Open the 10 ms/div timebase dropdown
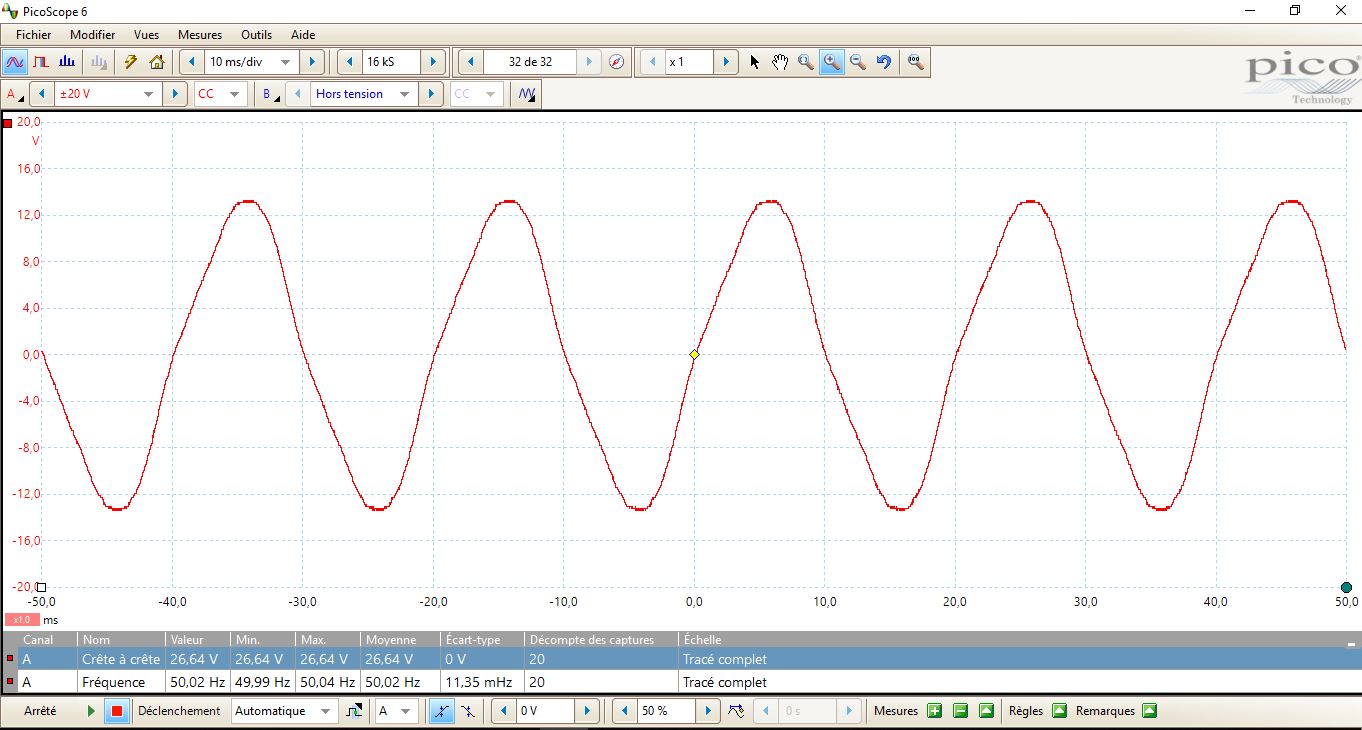The image size is (1362, 730). click(285, 62)
